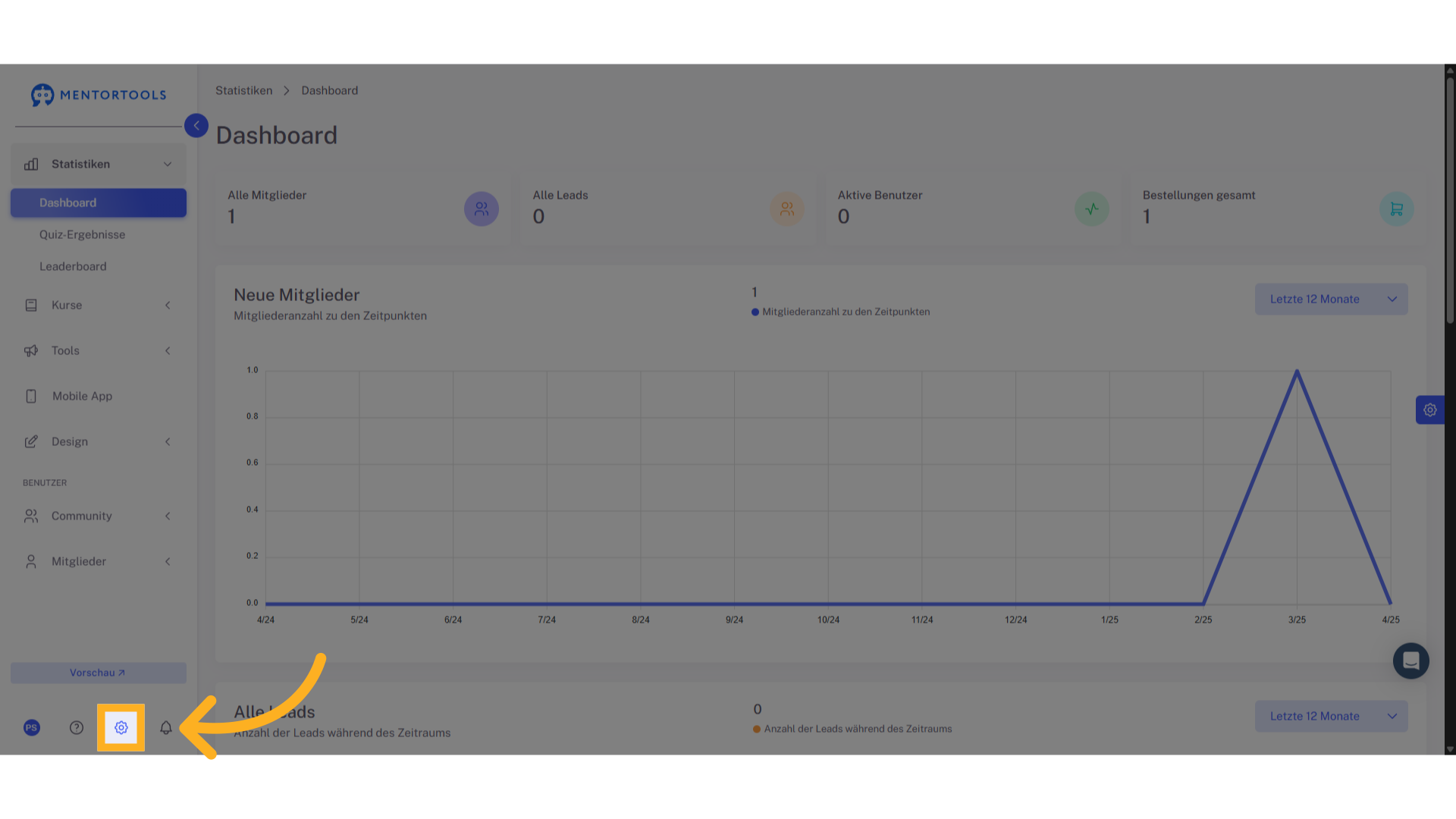This screenshot has width=1456, height=819.
Task: Open the notifications bell icon
Action: click(166, 728)
